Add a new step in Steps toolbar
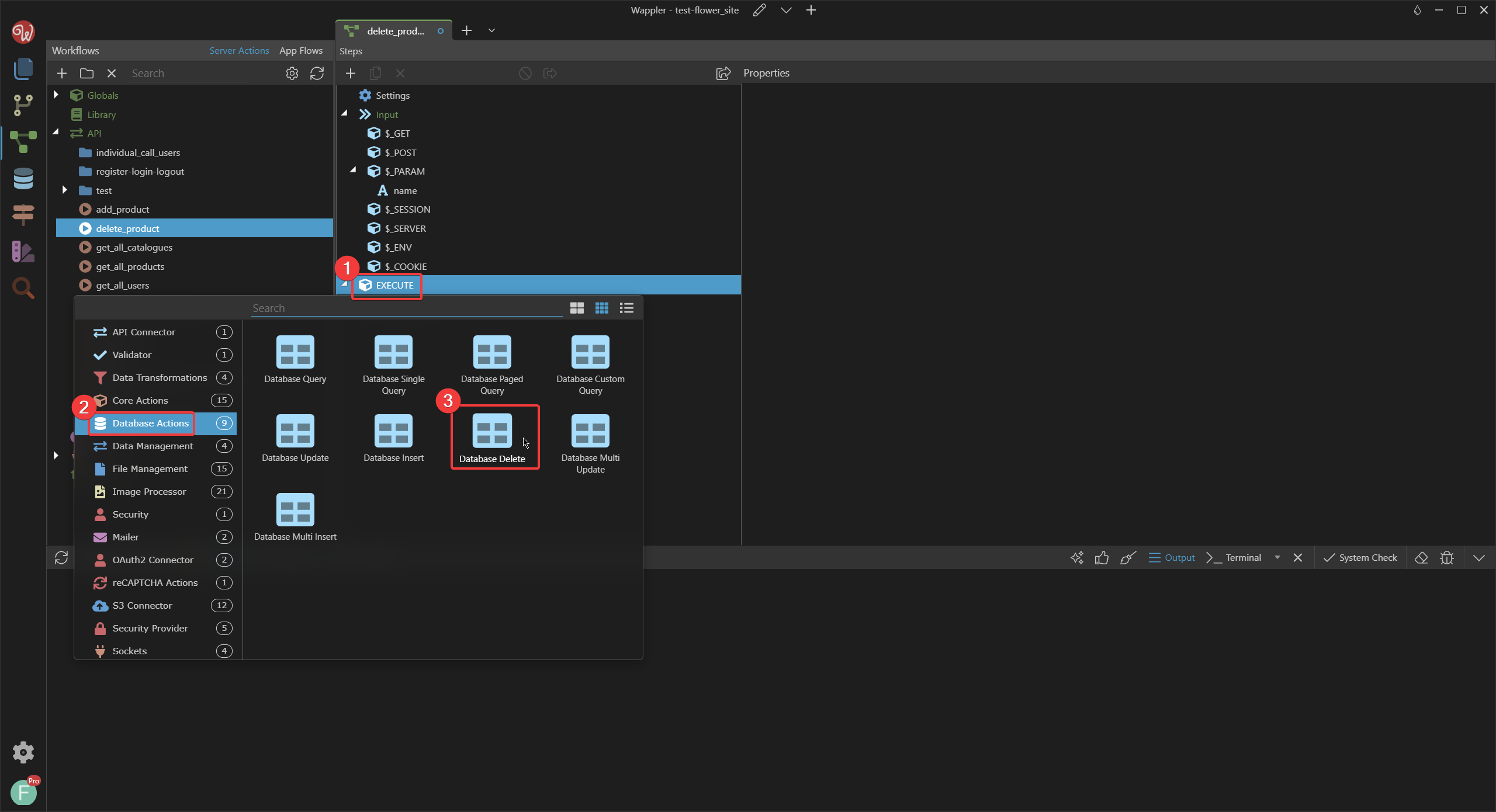 point(351,73)
